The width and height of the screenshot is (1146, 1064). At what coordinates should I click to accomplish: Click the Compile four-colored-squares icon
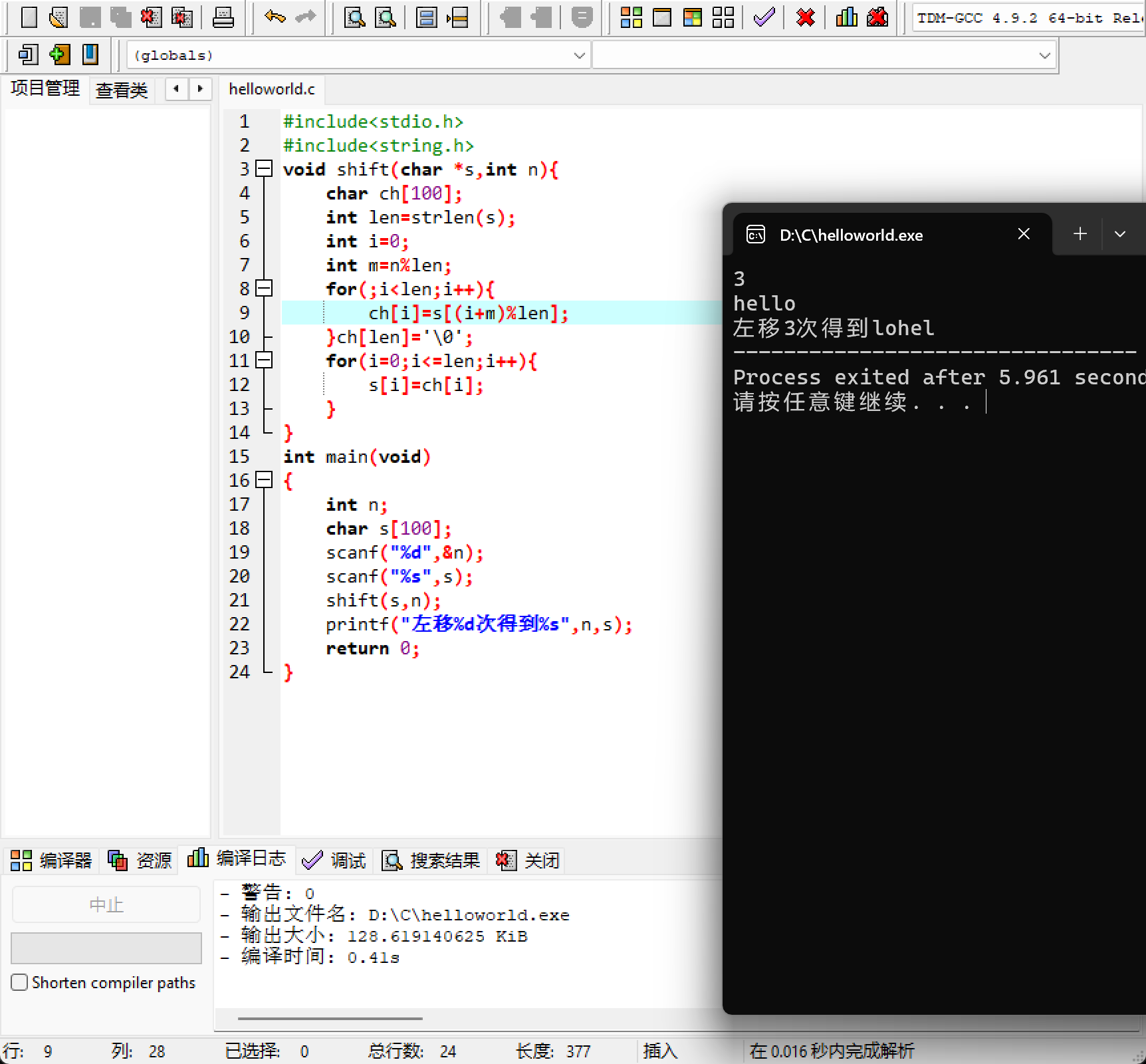(x=631, y=17)
